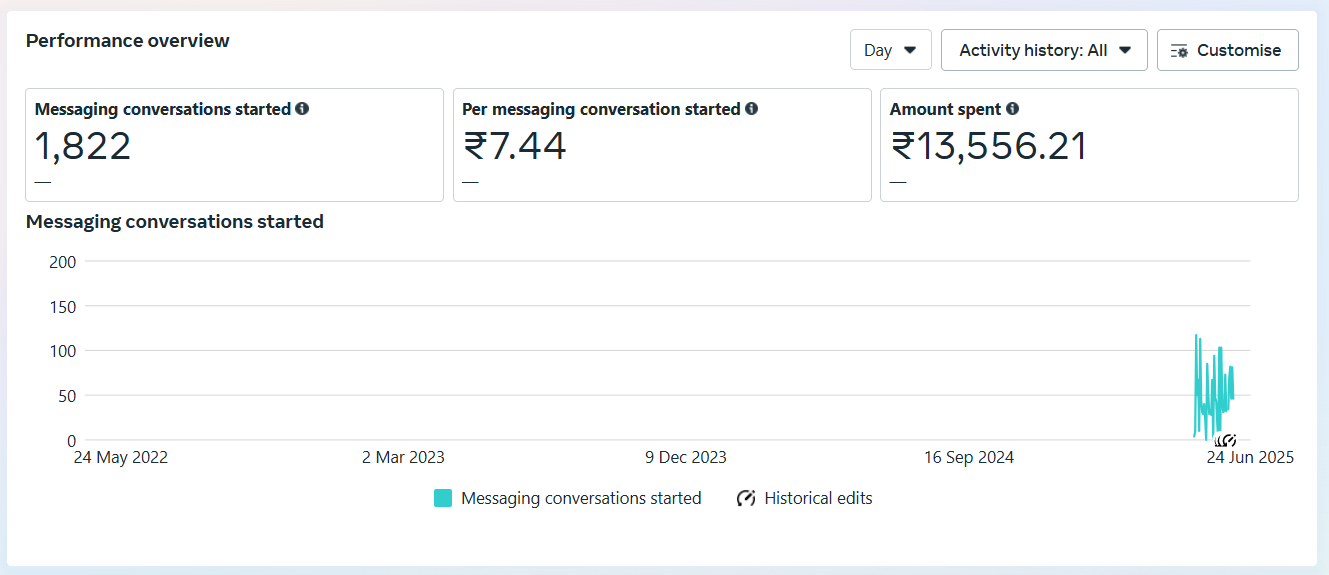Screen dimensions: 1329x575
Task: Click the 24 Jun 2025 axis label
Action: click(1250, 457)
